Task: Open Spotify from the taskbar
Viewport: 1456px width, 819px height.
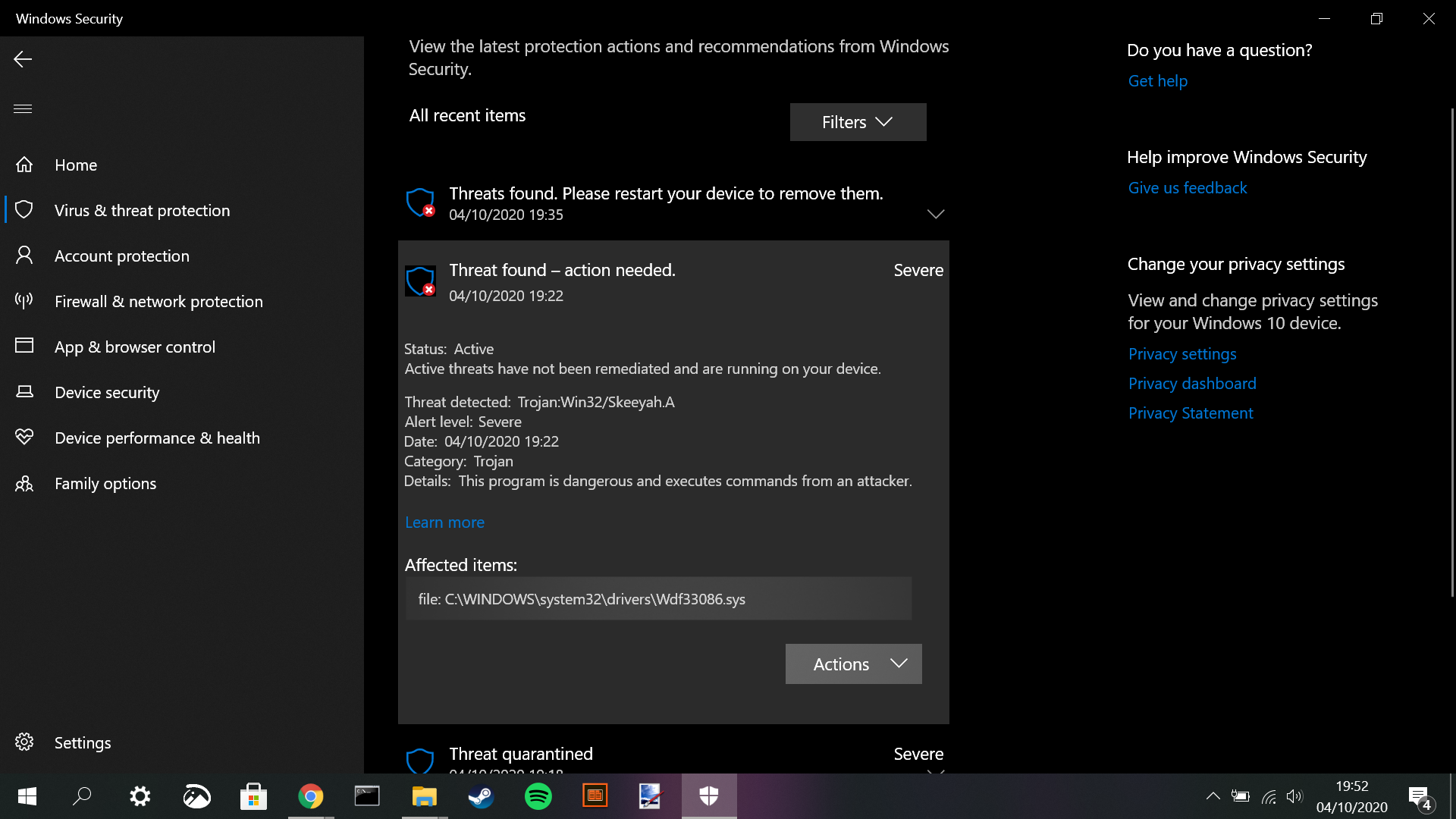Action: 538,796
